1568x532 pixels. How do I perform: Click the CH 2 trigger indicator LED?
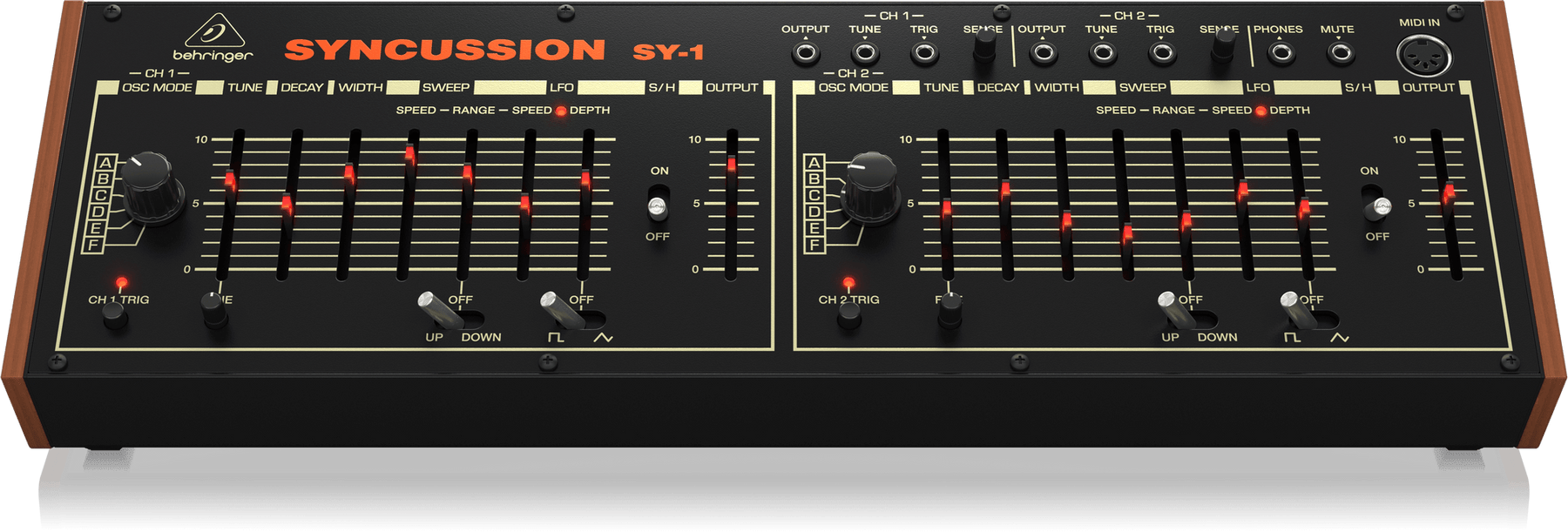click(x=848, y=283)
